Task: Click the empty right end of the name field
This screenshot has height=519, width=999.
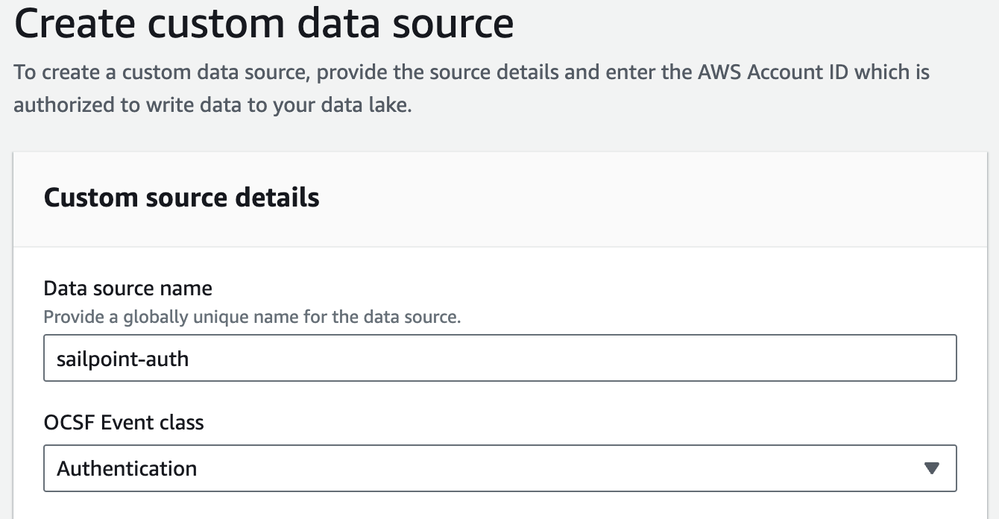Action: [x=800, y=358]
